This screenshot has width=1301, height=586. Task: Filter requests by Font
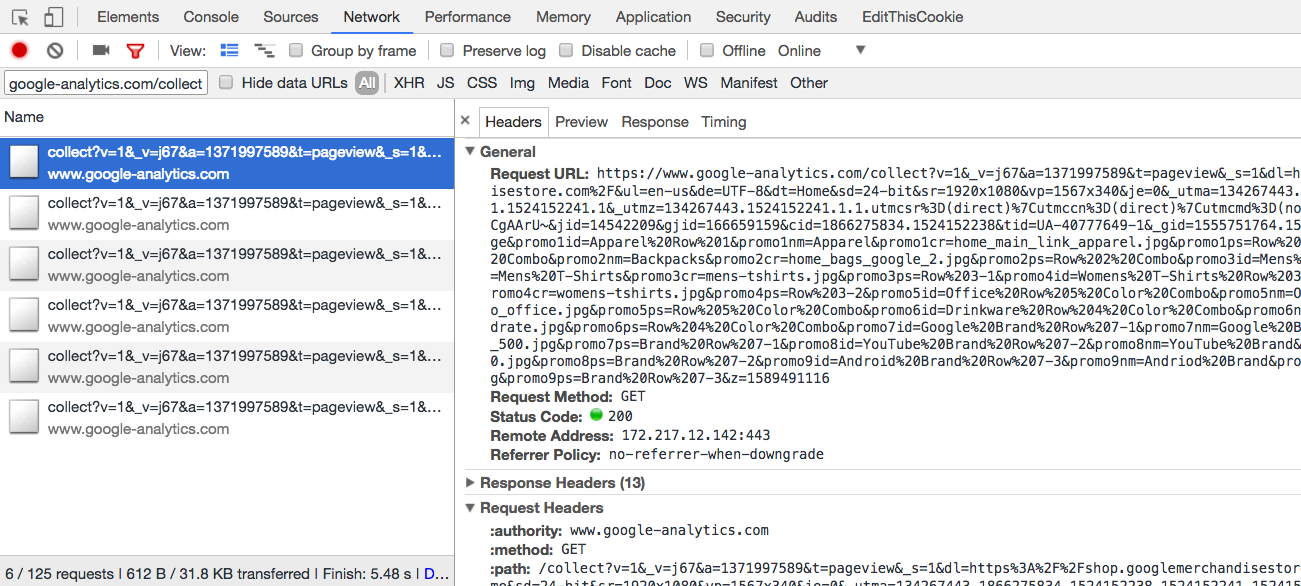click(x=616, y=83)
